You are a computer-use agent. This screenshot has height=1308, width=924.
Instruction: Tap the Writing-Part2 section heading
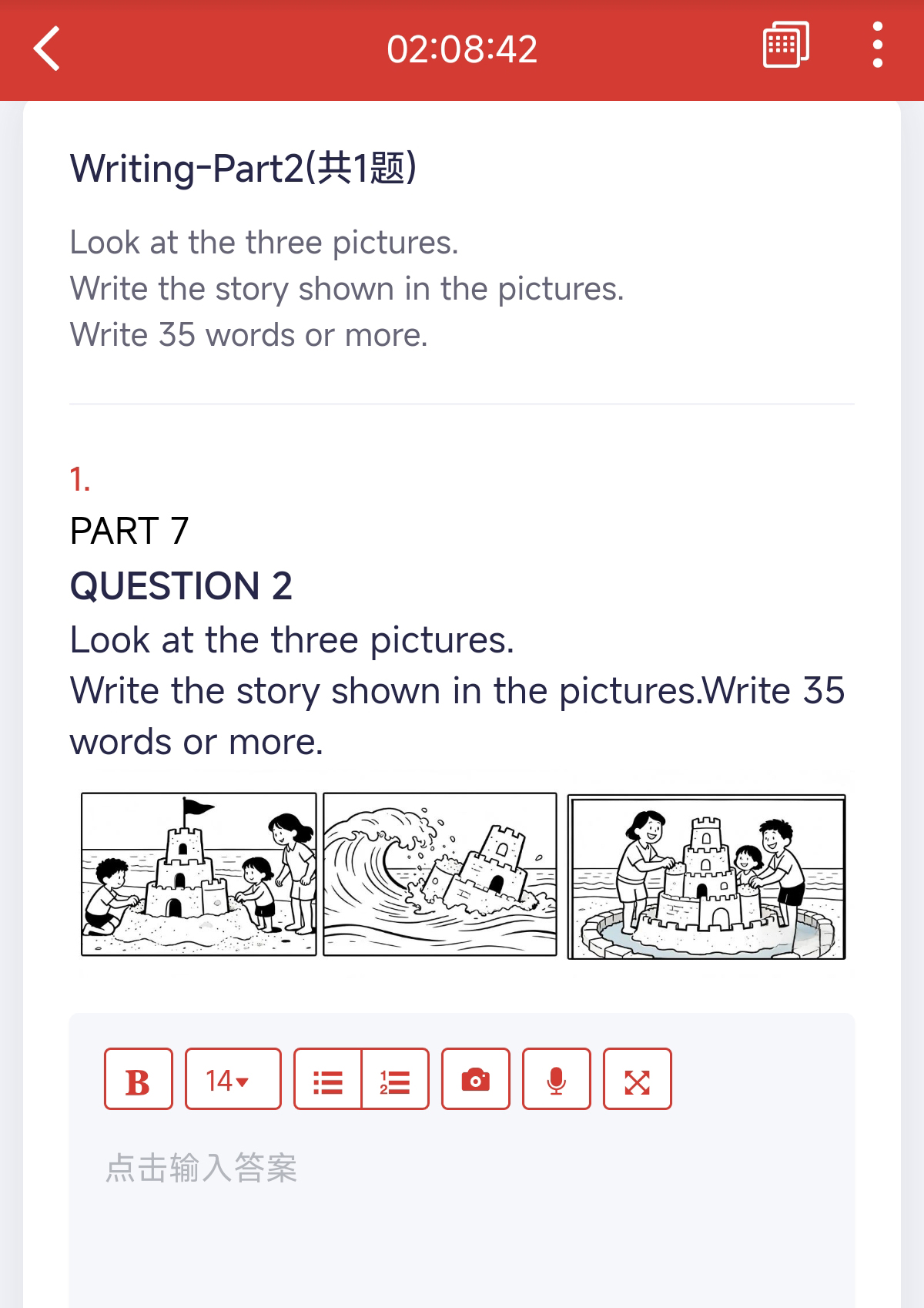point(243,168)
